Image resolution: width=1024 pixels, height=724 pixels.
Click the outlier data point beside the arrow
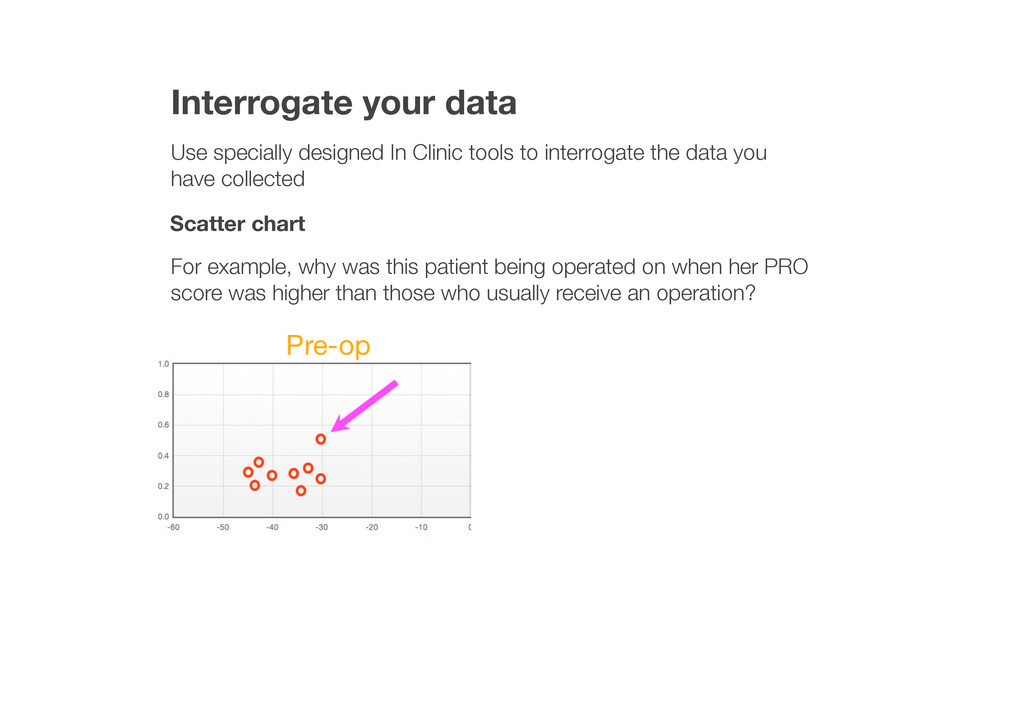tap(321, 439)
